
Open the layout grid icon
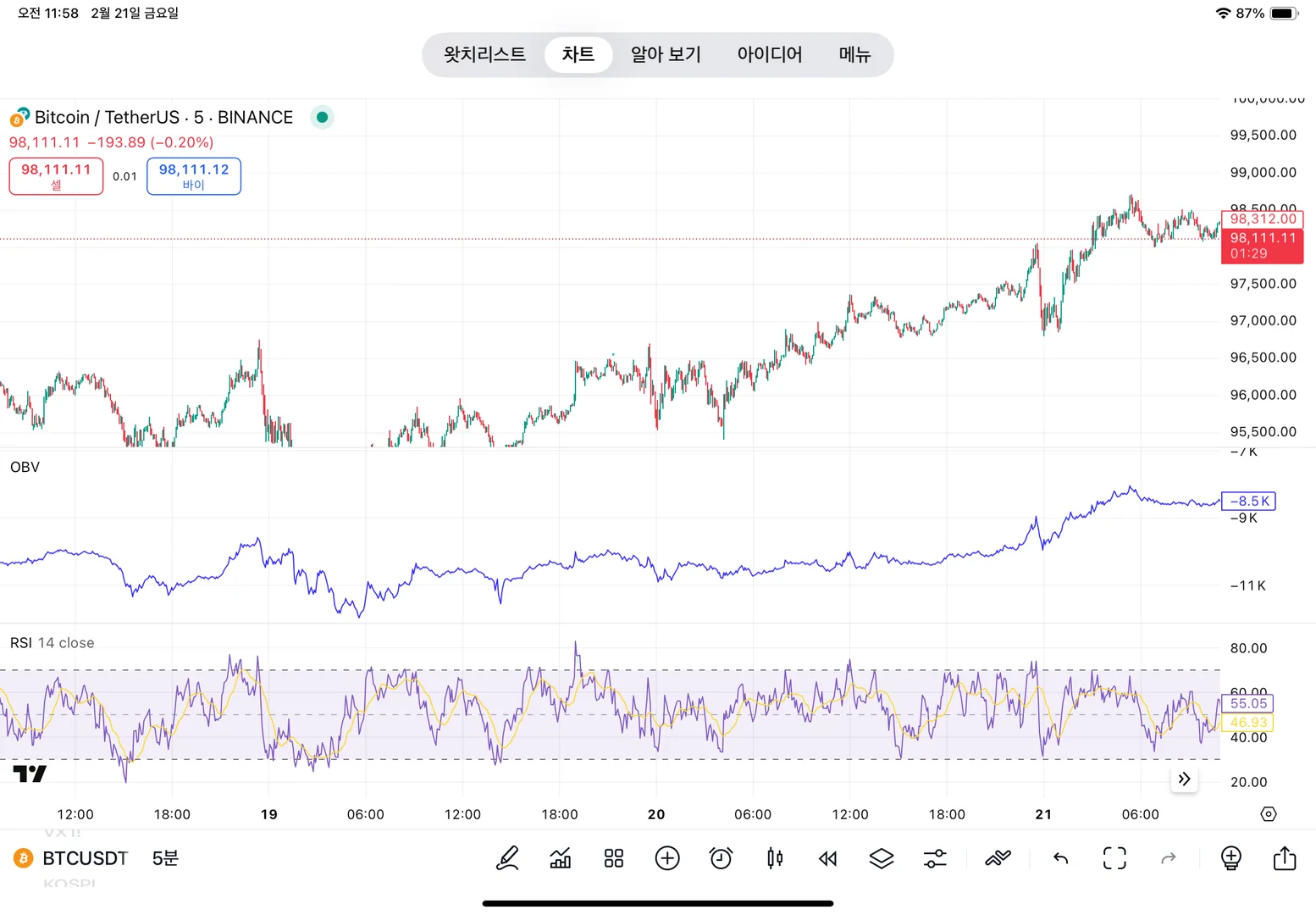click(x=614, y=858)
